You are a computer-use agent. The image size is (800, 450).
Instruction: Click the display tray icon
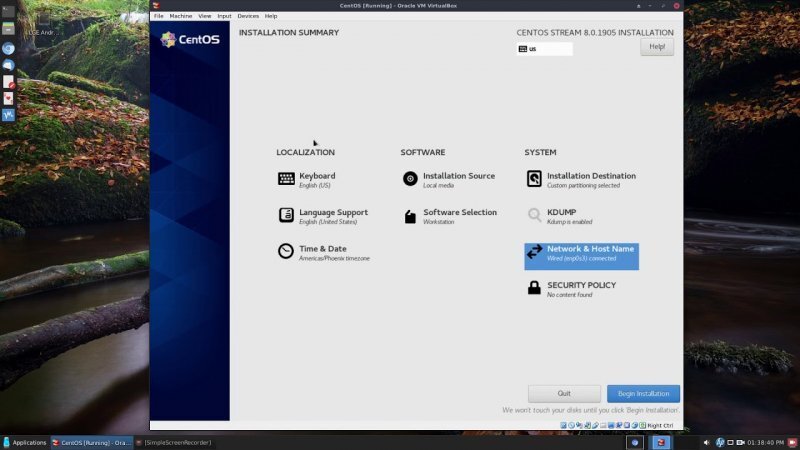(730, 442)
